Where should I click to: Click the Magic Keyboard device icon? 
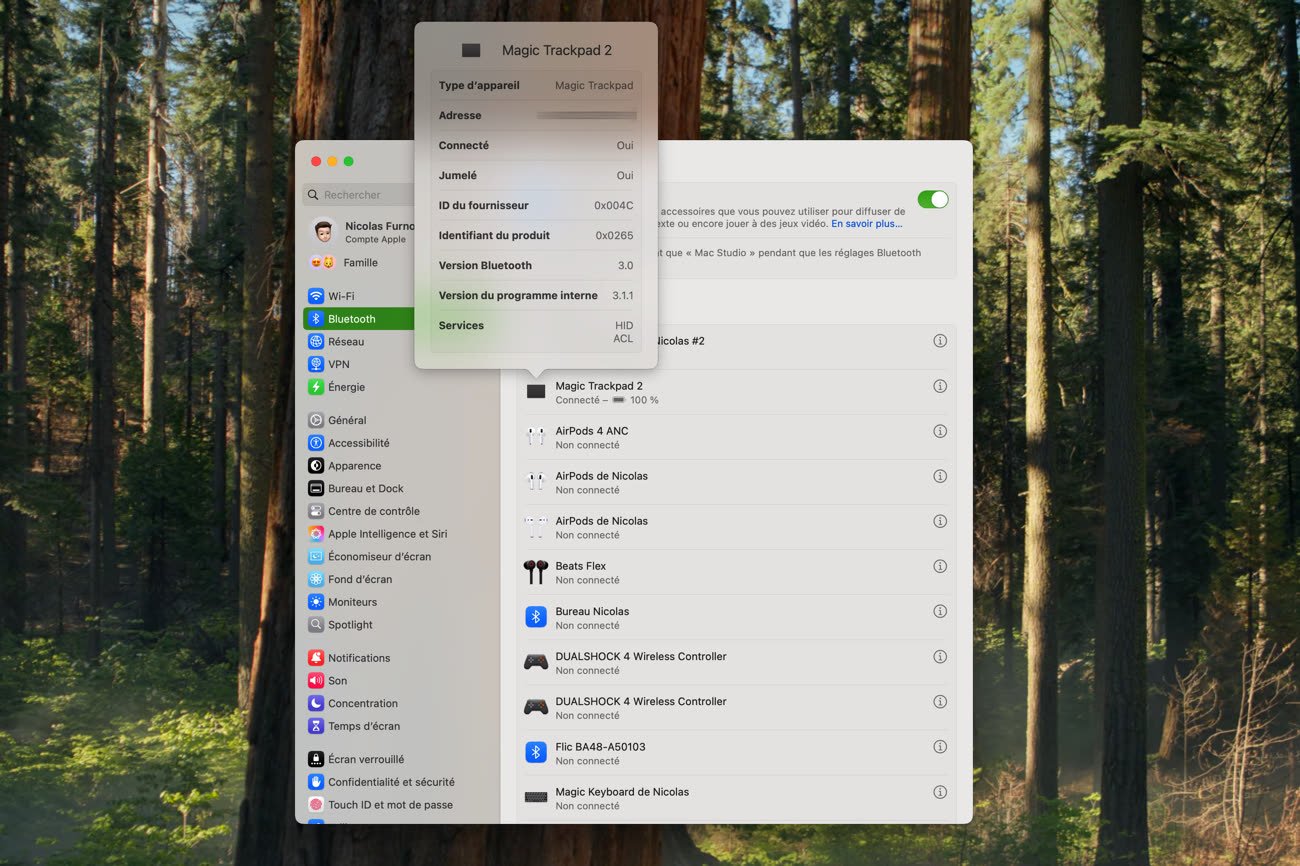(x=536, y=798)
